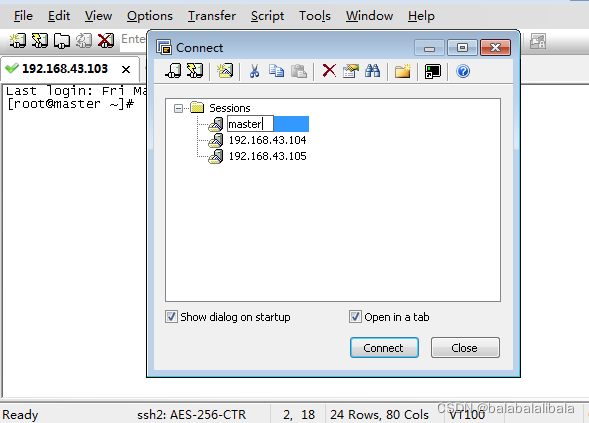Click the Reconnect icon in main toolbar
The image size is (589, 423).
83,41
